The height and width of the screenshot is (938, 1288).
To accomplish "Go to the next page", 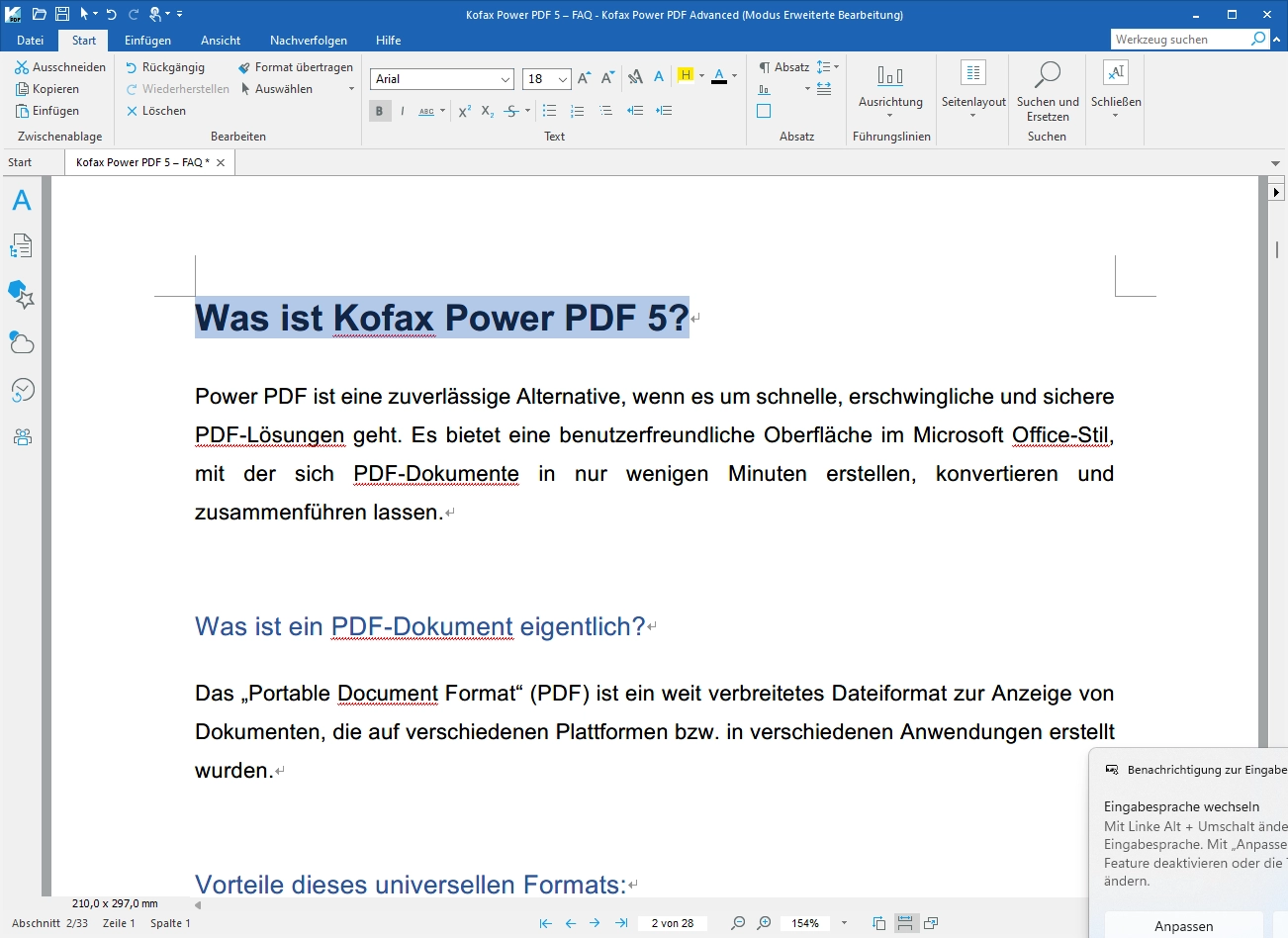I will click(x=595, y=923).
